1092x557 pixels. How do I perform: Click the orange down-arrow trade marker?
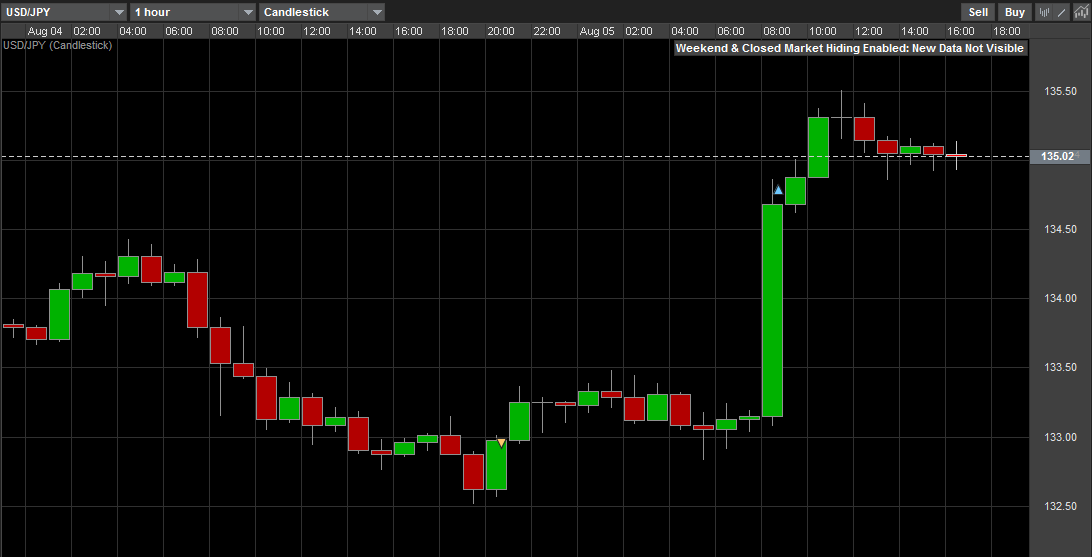(501, 442)
